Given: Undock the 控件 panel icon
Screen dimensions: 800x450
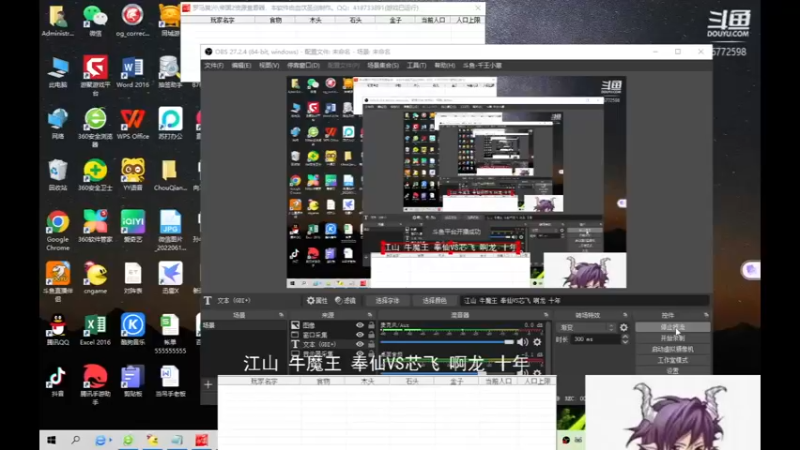Looking at the screenshot, I should (706, 315).
